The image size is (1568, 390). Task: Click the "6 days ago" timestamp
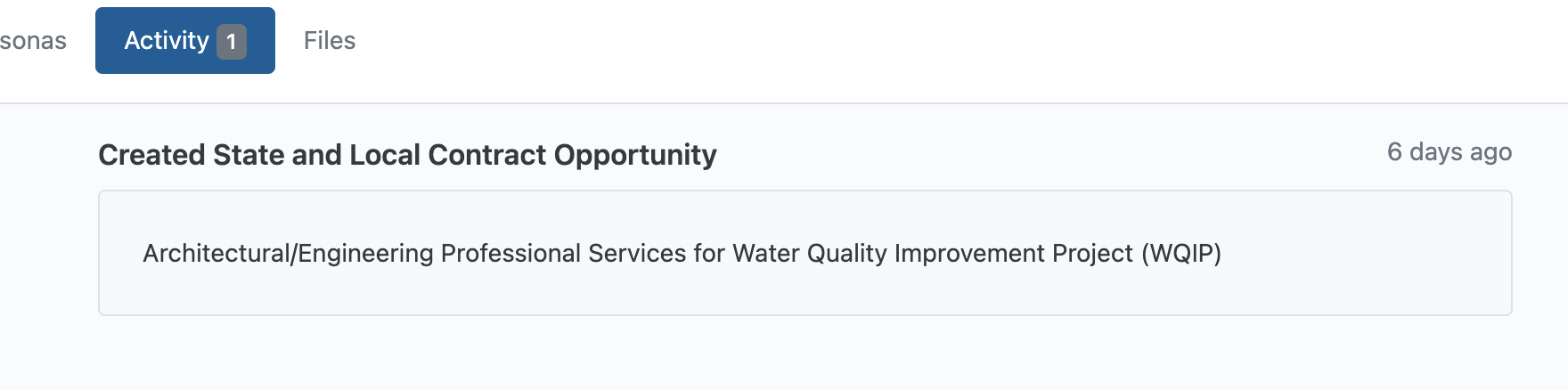pos(1449,152)
